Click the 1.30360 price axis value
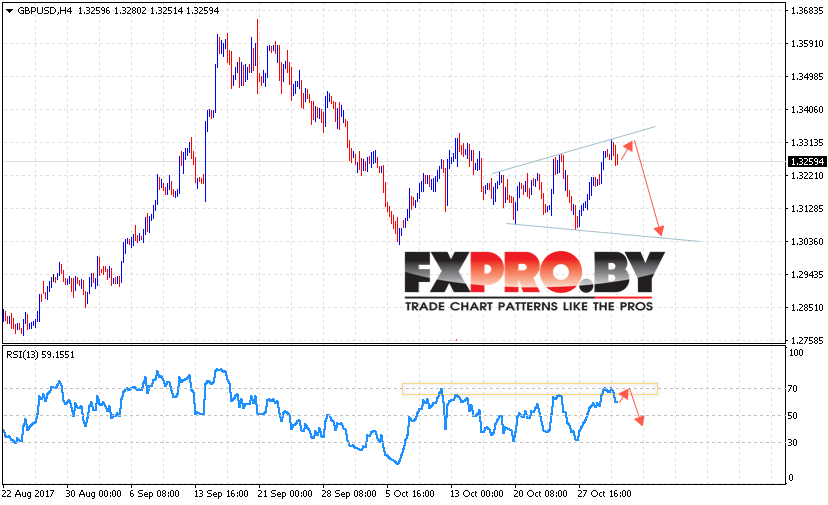Image resolution: width=828 pixels, height=505 pixels. pos(807,241)
